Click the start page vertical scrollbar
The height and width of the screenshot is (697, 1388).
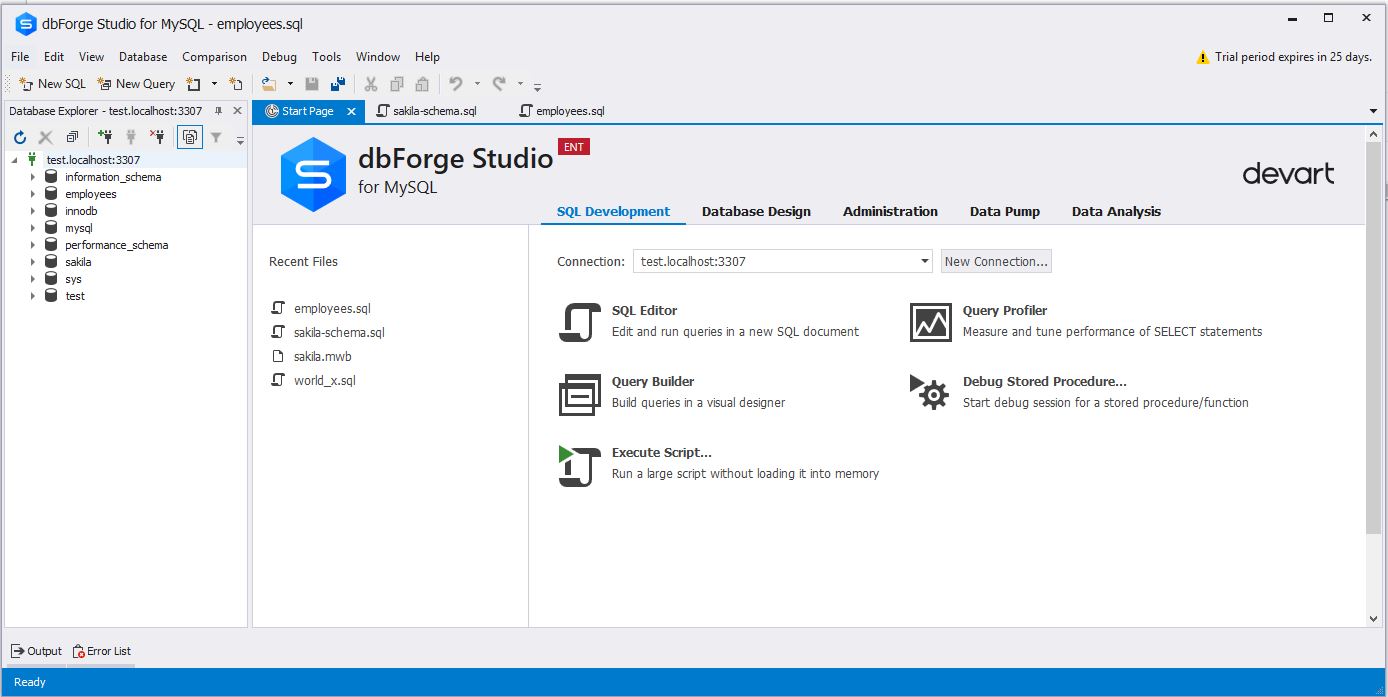click(1373, 340)
